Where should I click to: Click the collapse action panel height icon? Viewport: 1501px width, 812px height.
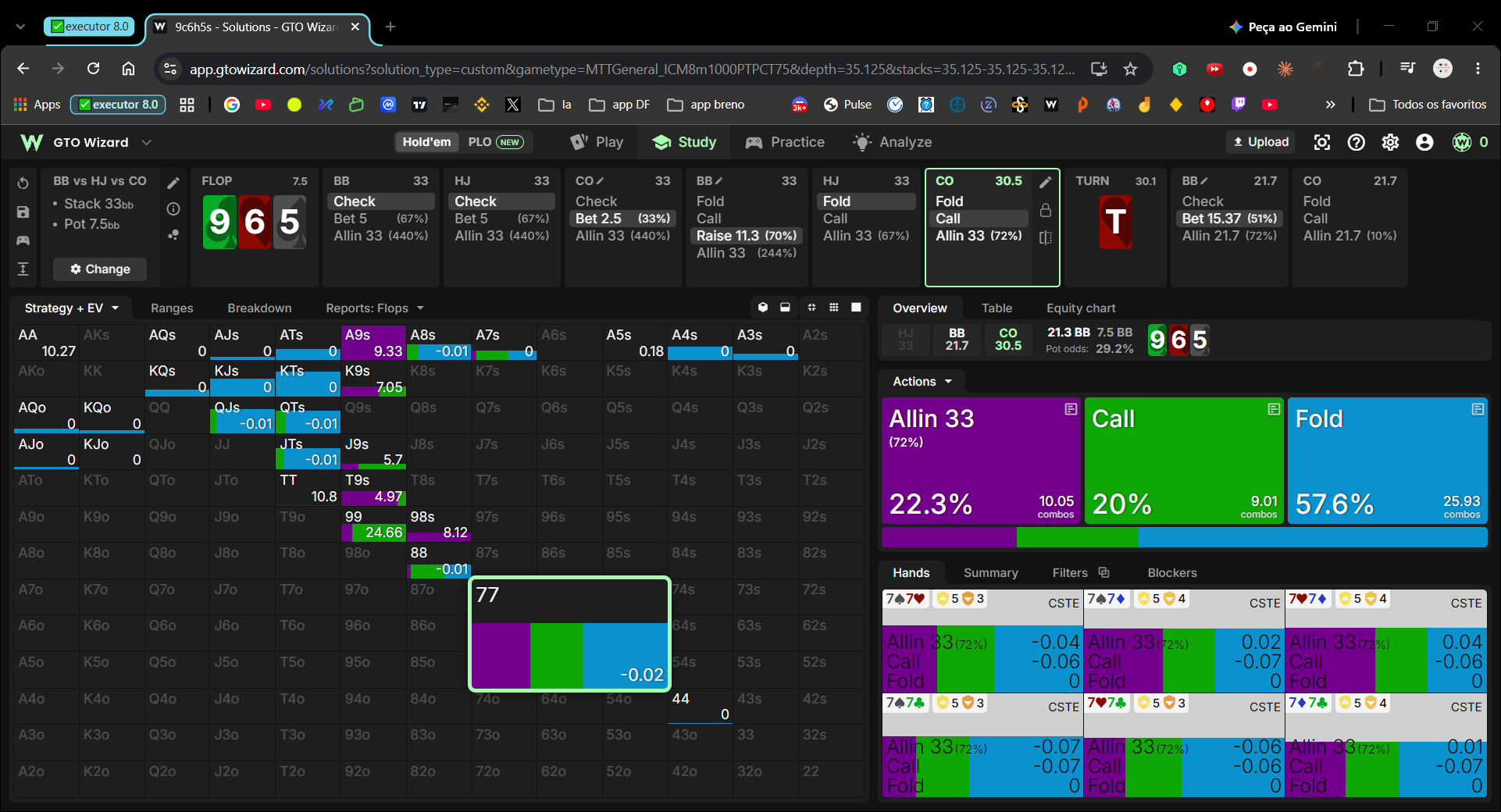tap(23, 269)
